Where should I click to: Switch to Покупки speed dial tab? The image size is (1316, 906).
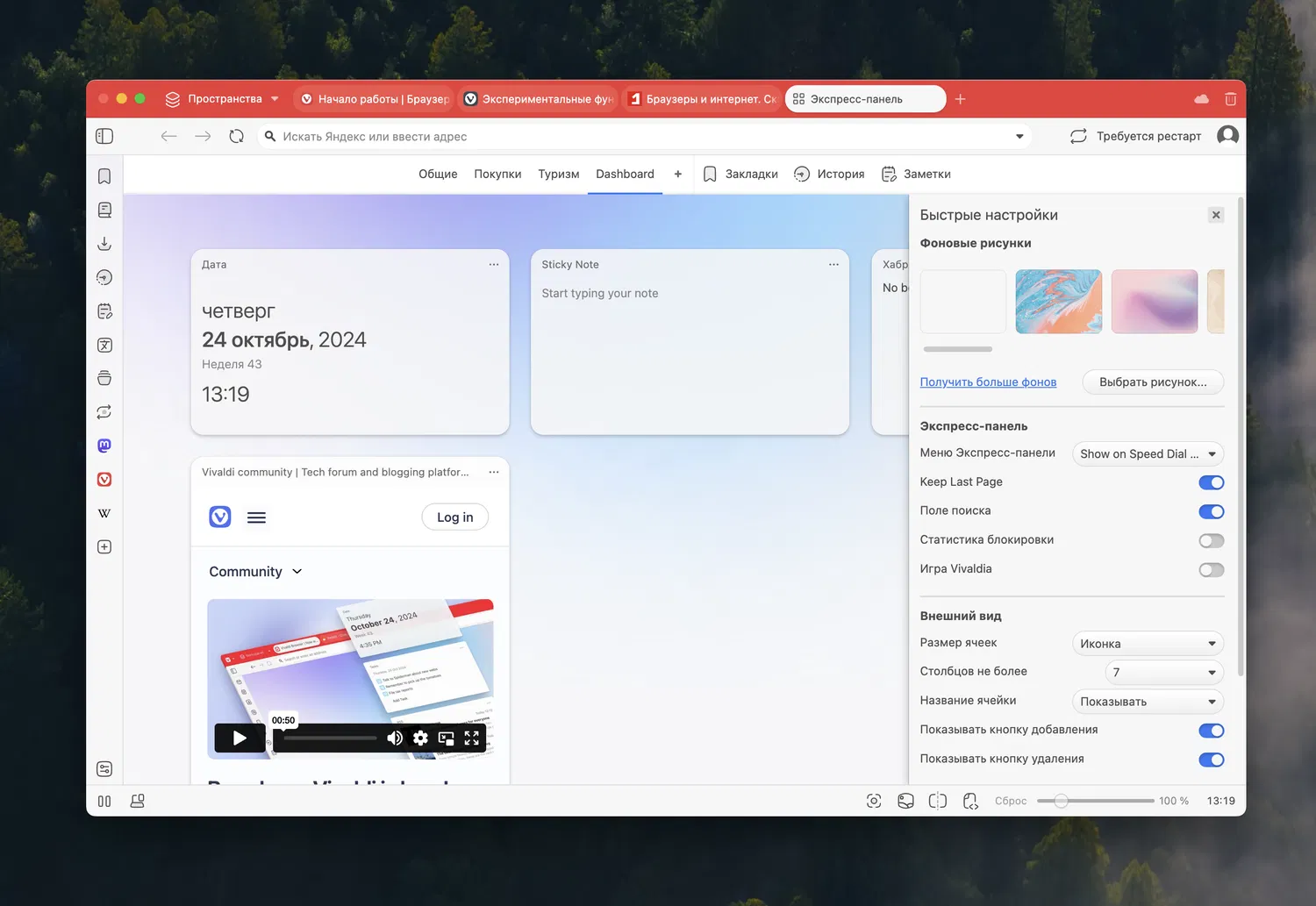(497, 174)
